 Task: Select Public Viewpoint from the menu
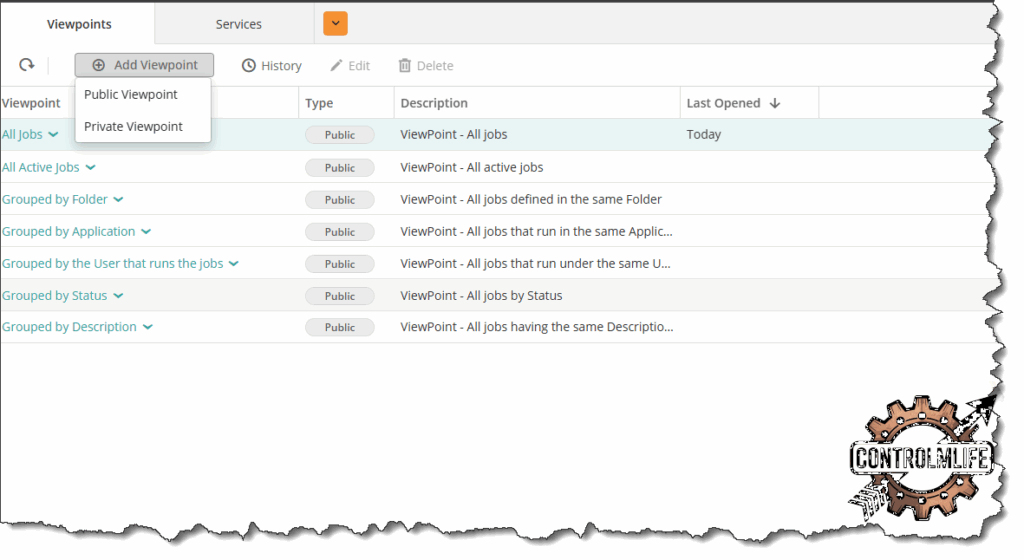click(x=131, y=95)
